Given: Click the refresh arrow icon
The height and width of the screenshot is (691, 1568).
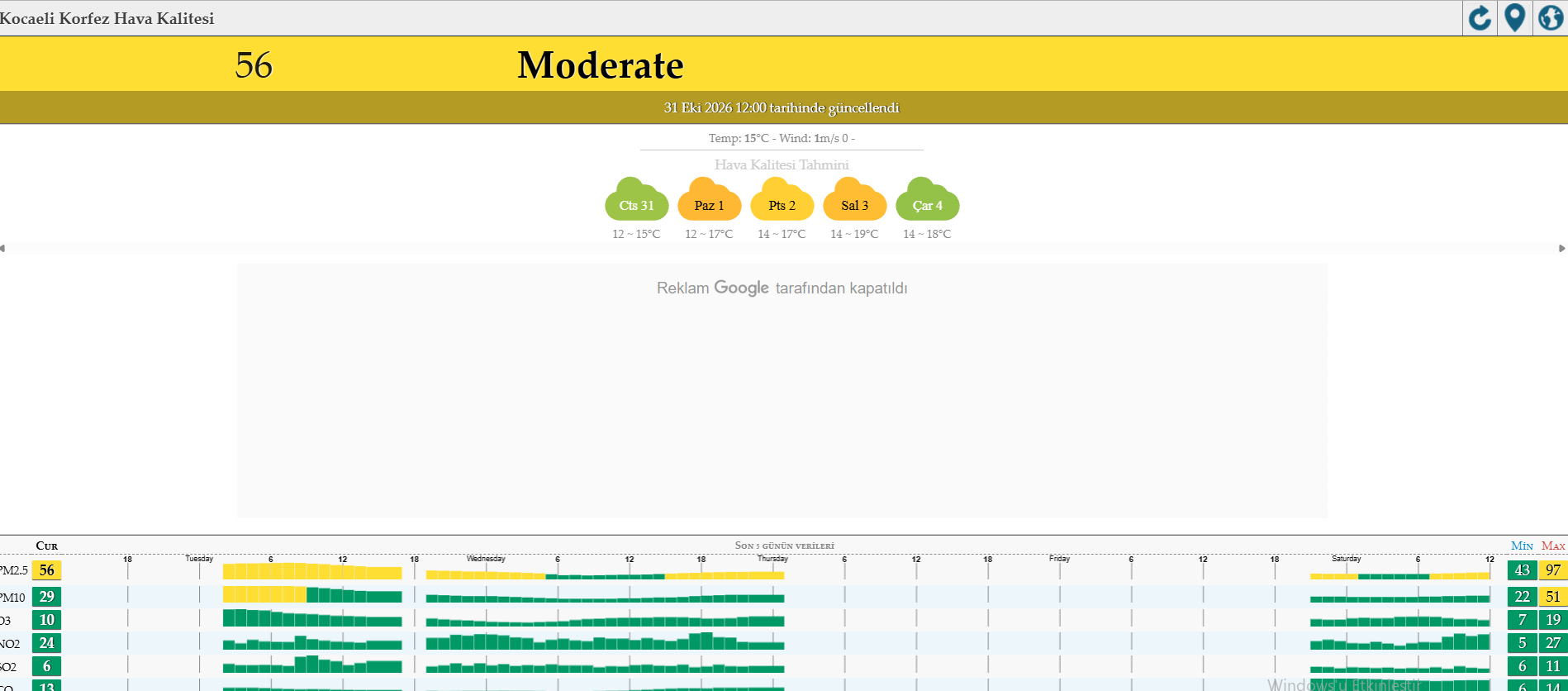Looking at the screenshot, I should coord(1480,18).
